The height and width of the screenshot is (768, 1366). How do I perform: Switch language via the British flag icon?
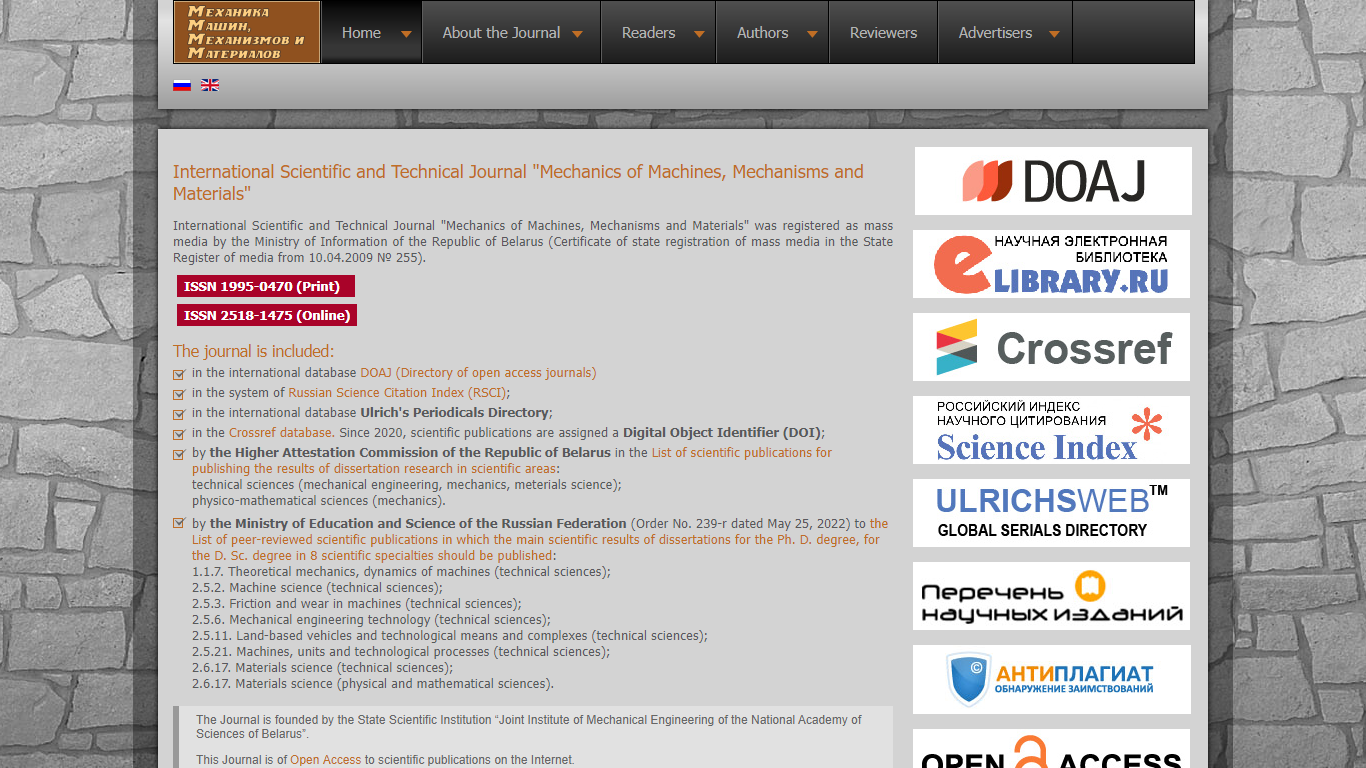point(210,85)
